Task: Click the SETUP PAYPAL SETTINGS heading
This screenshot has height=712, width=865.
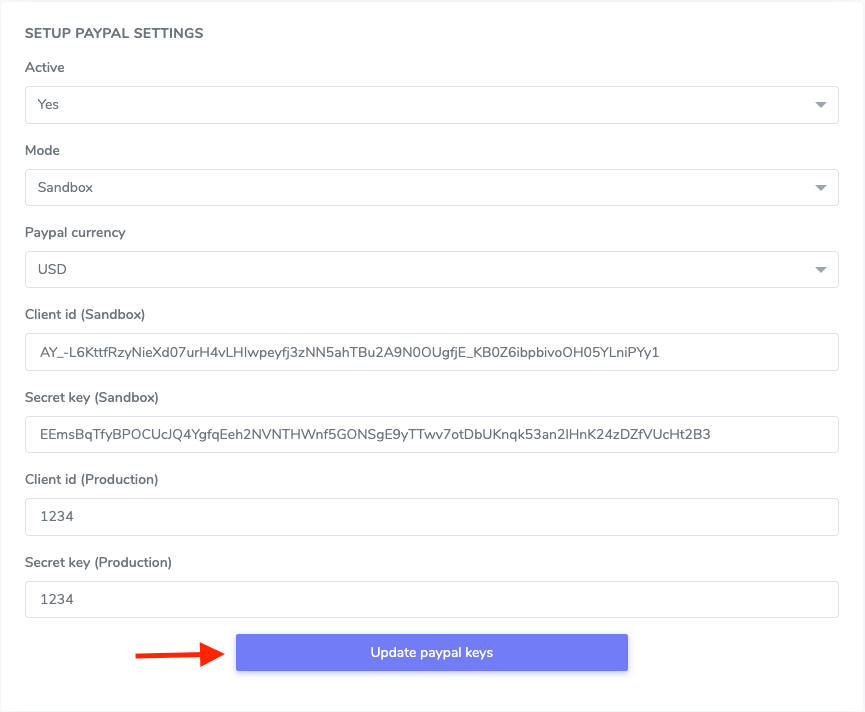Action: tap(114, 33)
